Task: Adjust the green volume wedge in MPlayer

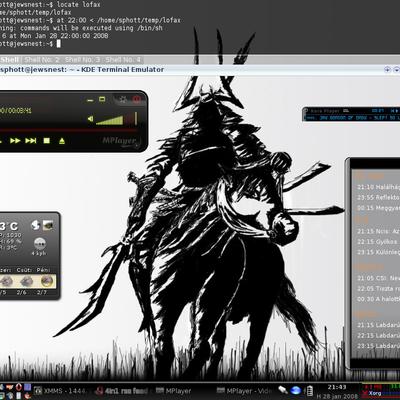Action: 110,120
